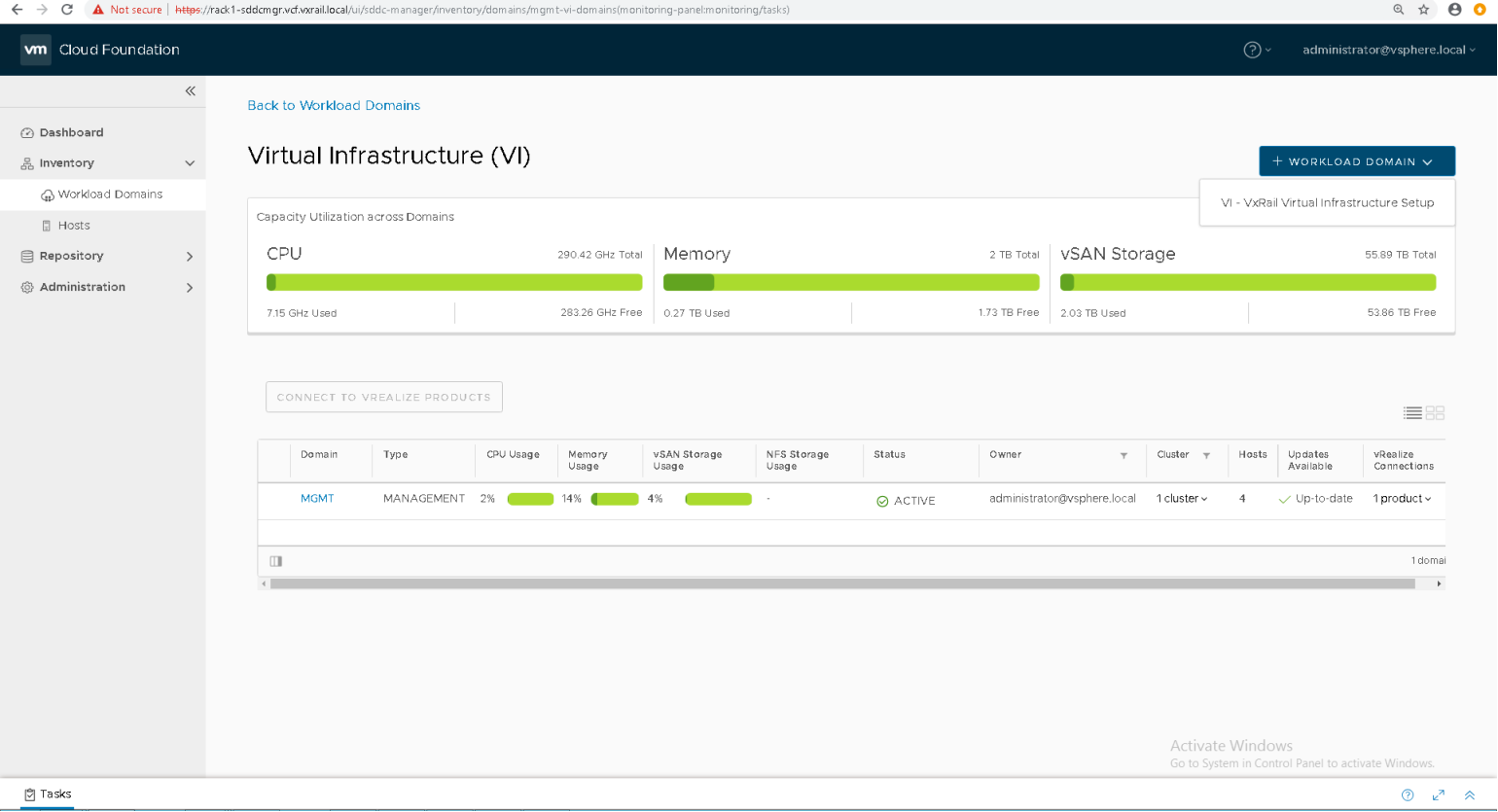Click the Hosts column header
Viewport: 1498px width, 812px height.
1253,455
